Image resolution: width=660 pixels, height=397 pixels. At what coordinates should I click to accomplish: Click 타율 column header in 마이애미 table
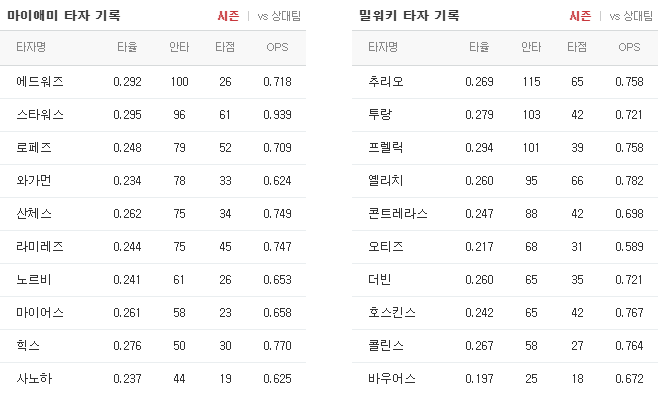pos(127,47)
